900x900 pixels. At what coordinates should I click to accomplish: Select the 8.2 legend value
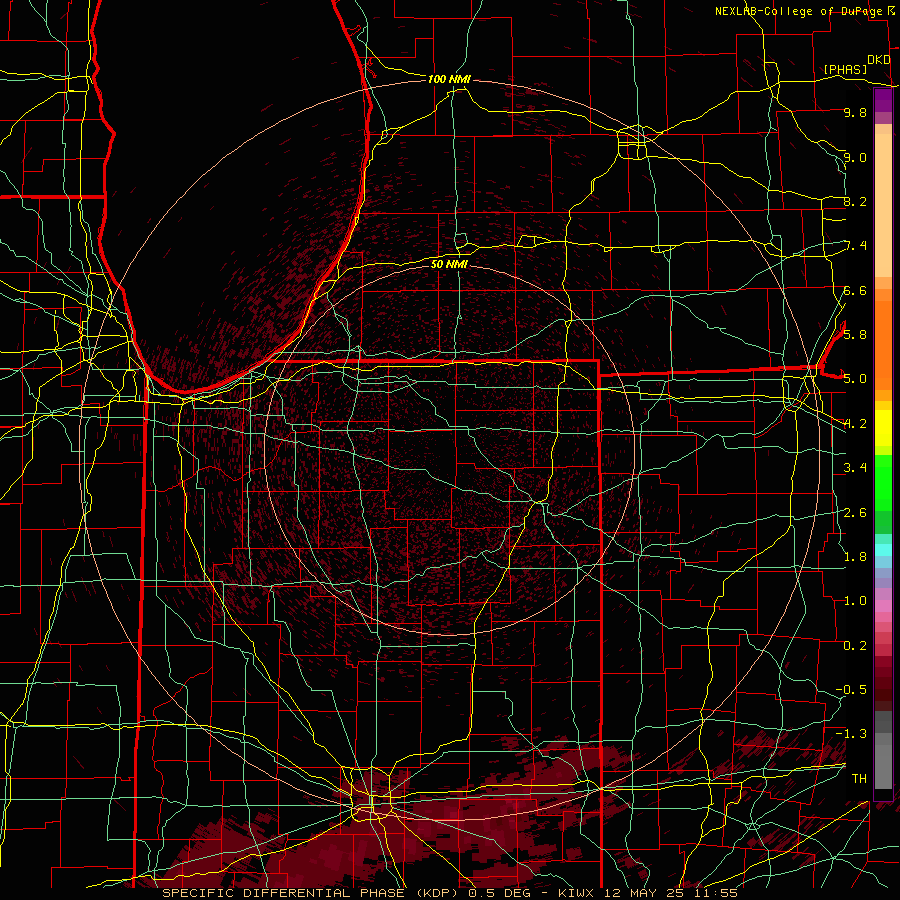(855, 201)
